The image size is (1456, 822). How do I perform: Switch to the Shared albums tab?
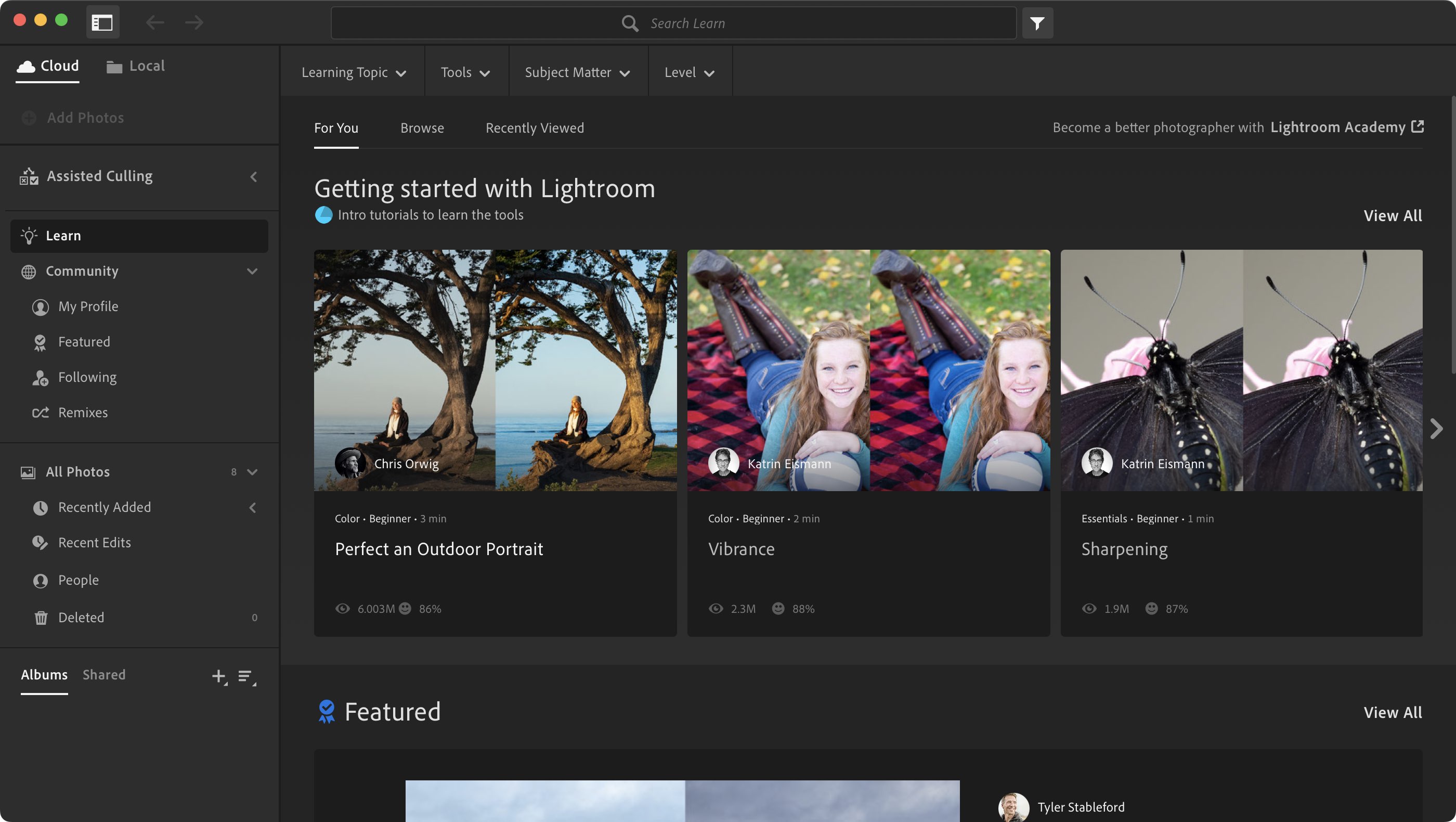pos(104,674)
